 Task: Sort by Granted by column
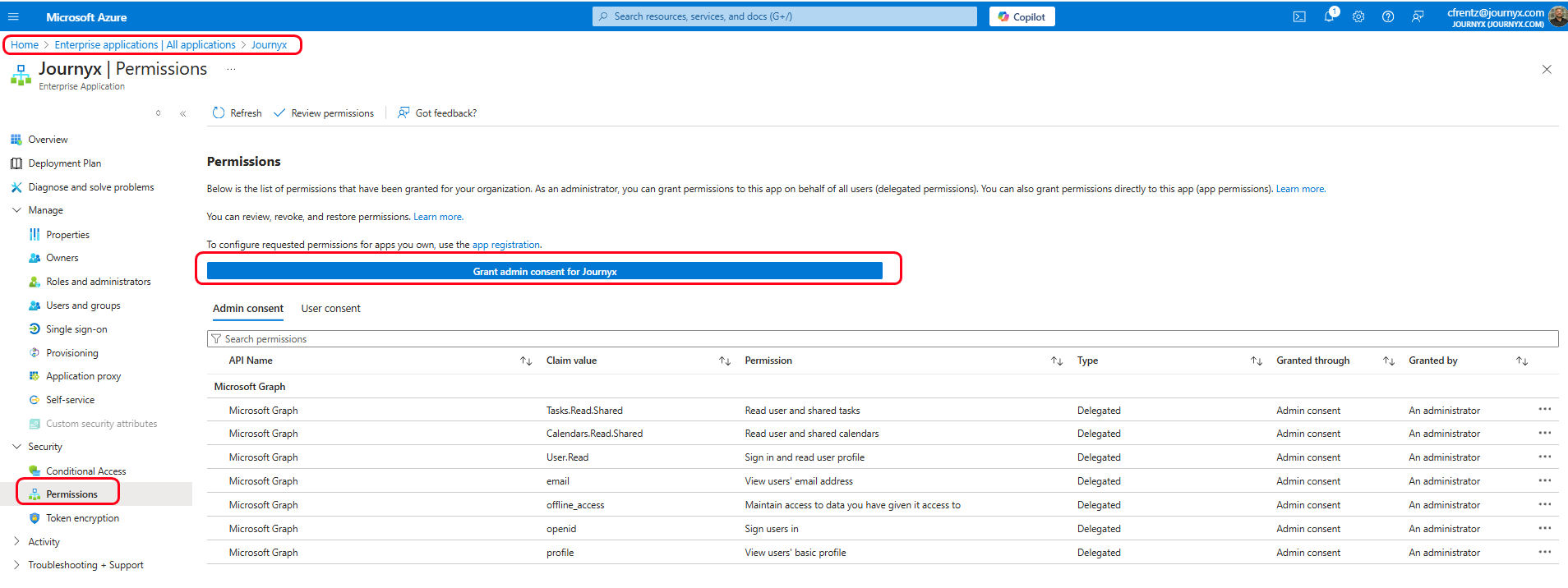click(x=1522, y=361)
